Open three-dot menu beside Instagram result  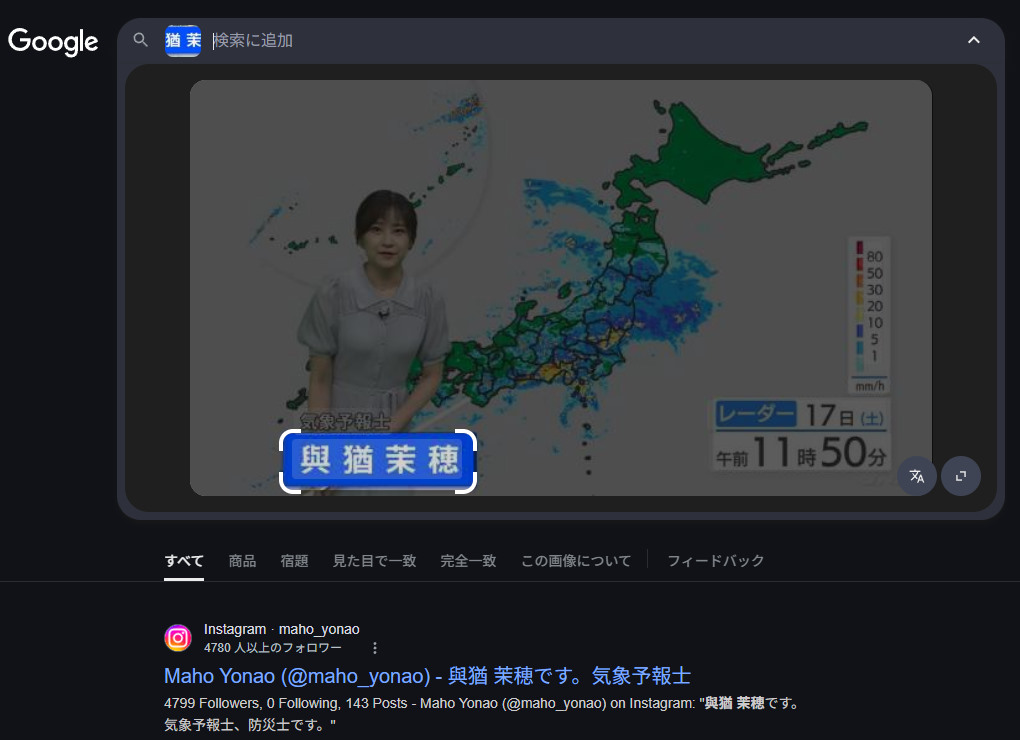point(375,648)
